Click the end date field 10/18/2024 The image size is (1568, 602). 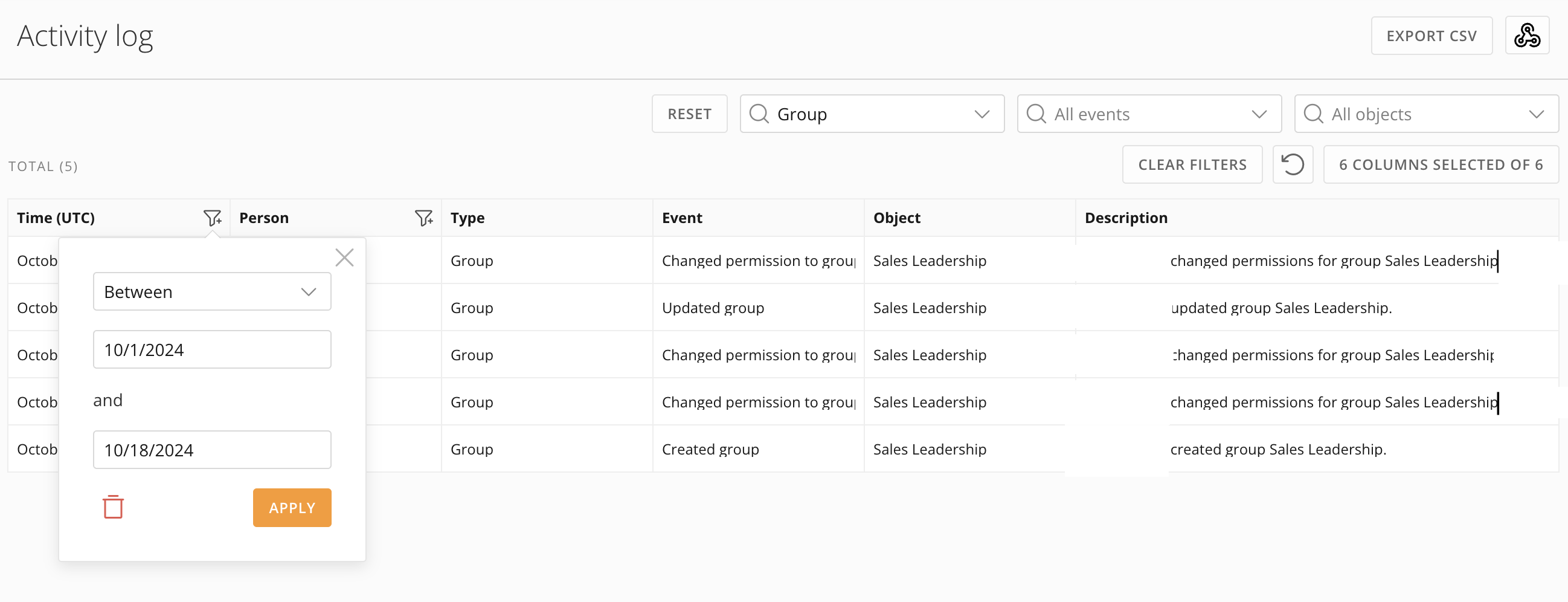click(x=212, y=450)
